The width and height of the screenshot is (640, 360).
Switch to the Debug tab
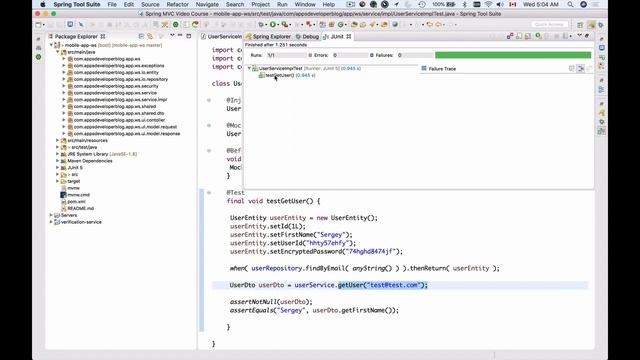[307, 36]
